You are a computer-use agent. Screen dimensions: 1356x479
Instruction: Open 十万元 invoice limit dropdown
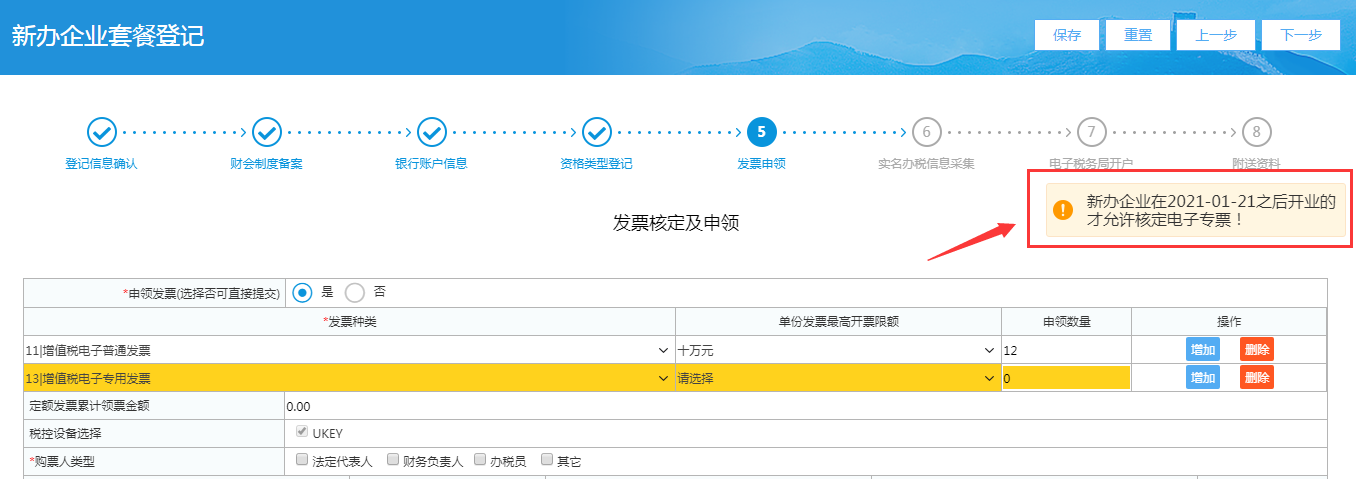(x=838, y=351)
